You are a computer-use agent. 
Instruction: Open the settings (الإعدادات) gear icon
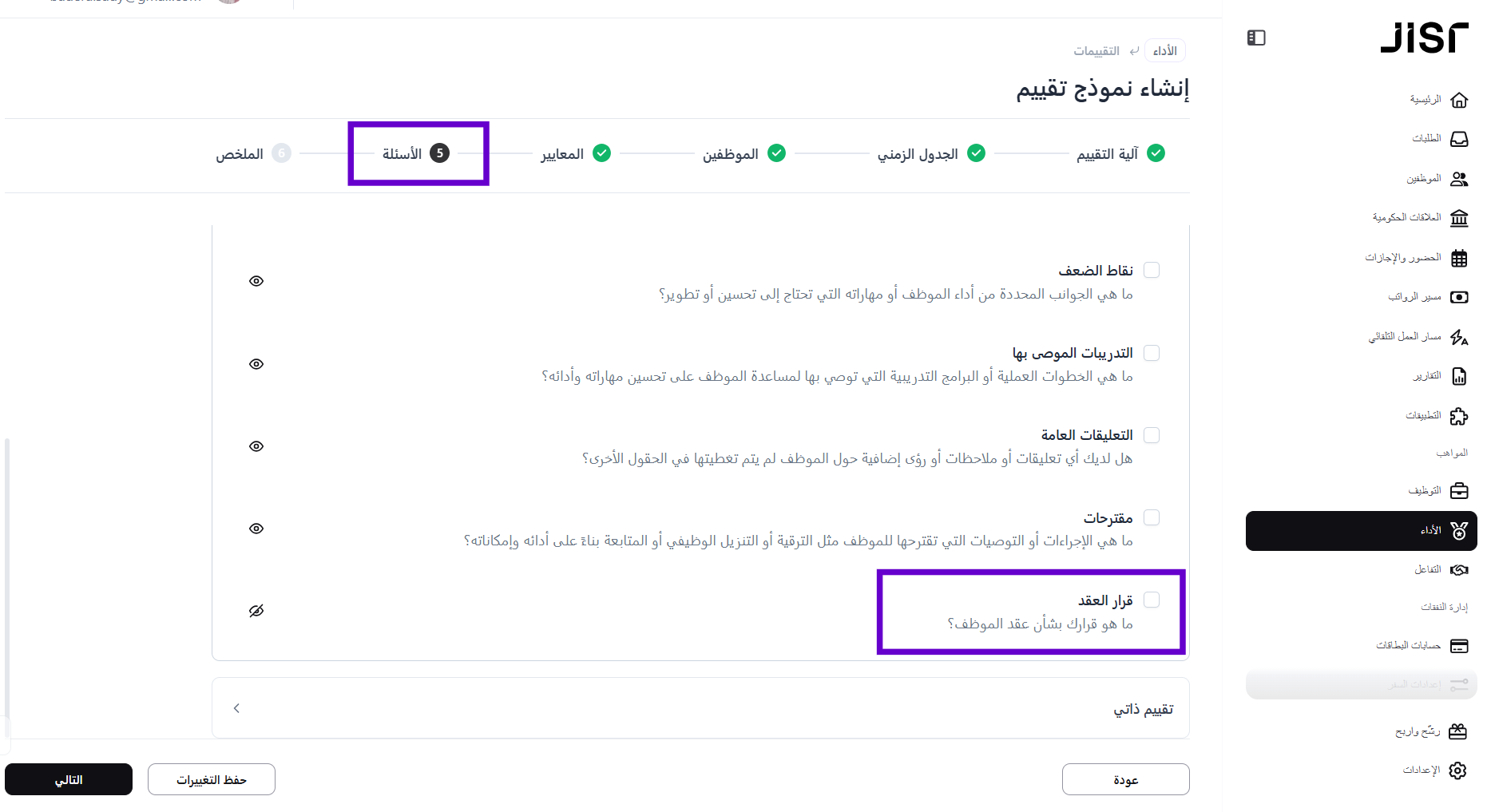1458,770
